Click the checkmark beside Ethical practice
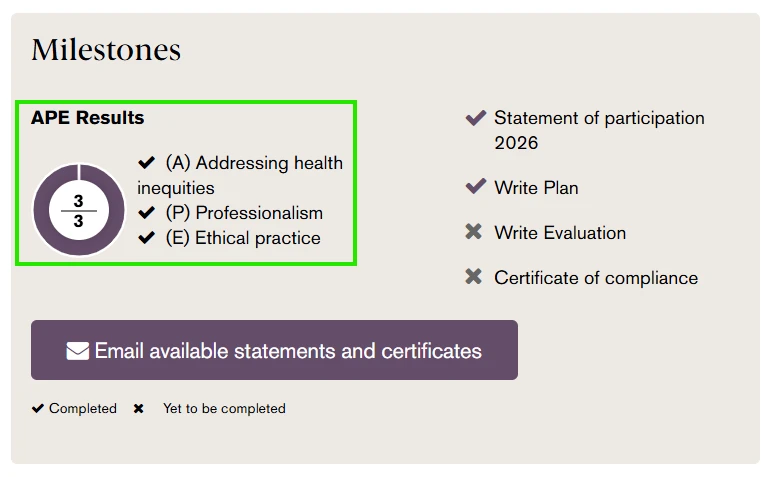Viewport: 782px width, 477px height. 147,238
